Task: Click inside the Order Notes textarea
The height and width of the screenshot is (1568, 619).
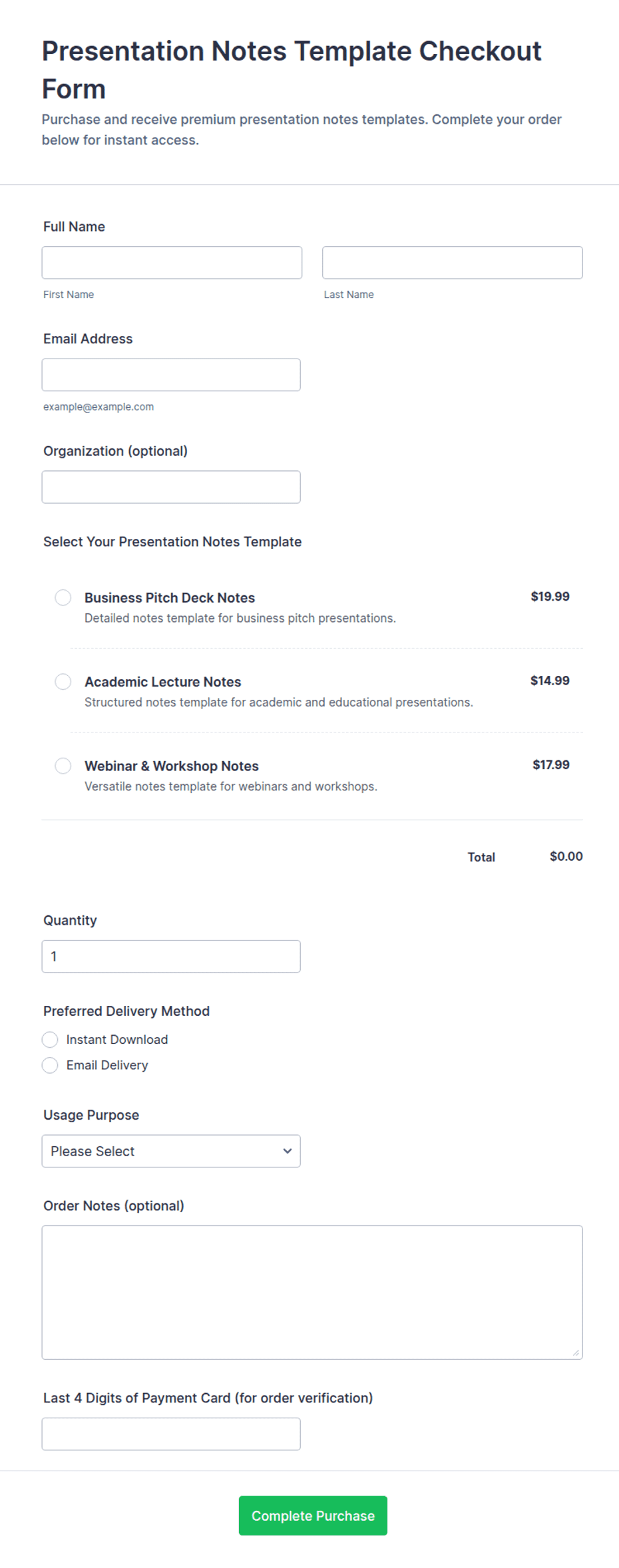Action: [312, 1293]
